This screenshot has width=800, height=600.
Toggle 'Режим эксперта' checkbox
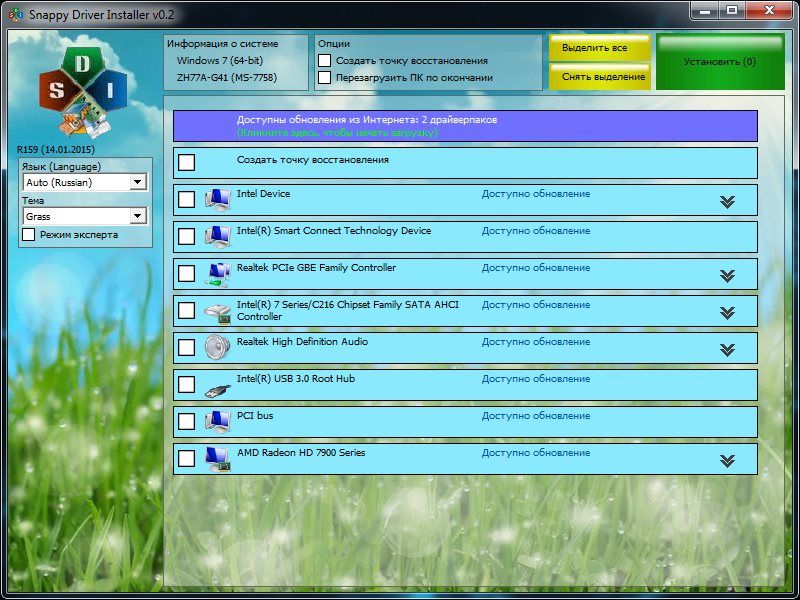pyautogui.click(x=29, y=235)
